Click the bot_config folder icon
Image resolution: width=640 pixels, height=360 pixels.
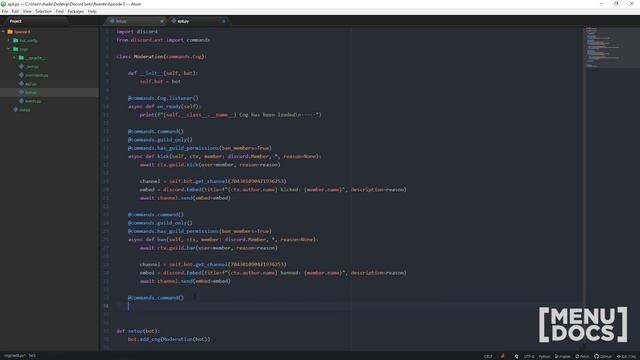tap(16, 40)
